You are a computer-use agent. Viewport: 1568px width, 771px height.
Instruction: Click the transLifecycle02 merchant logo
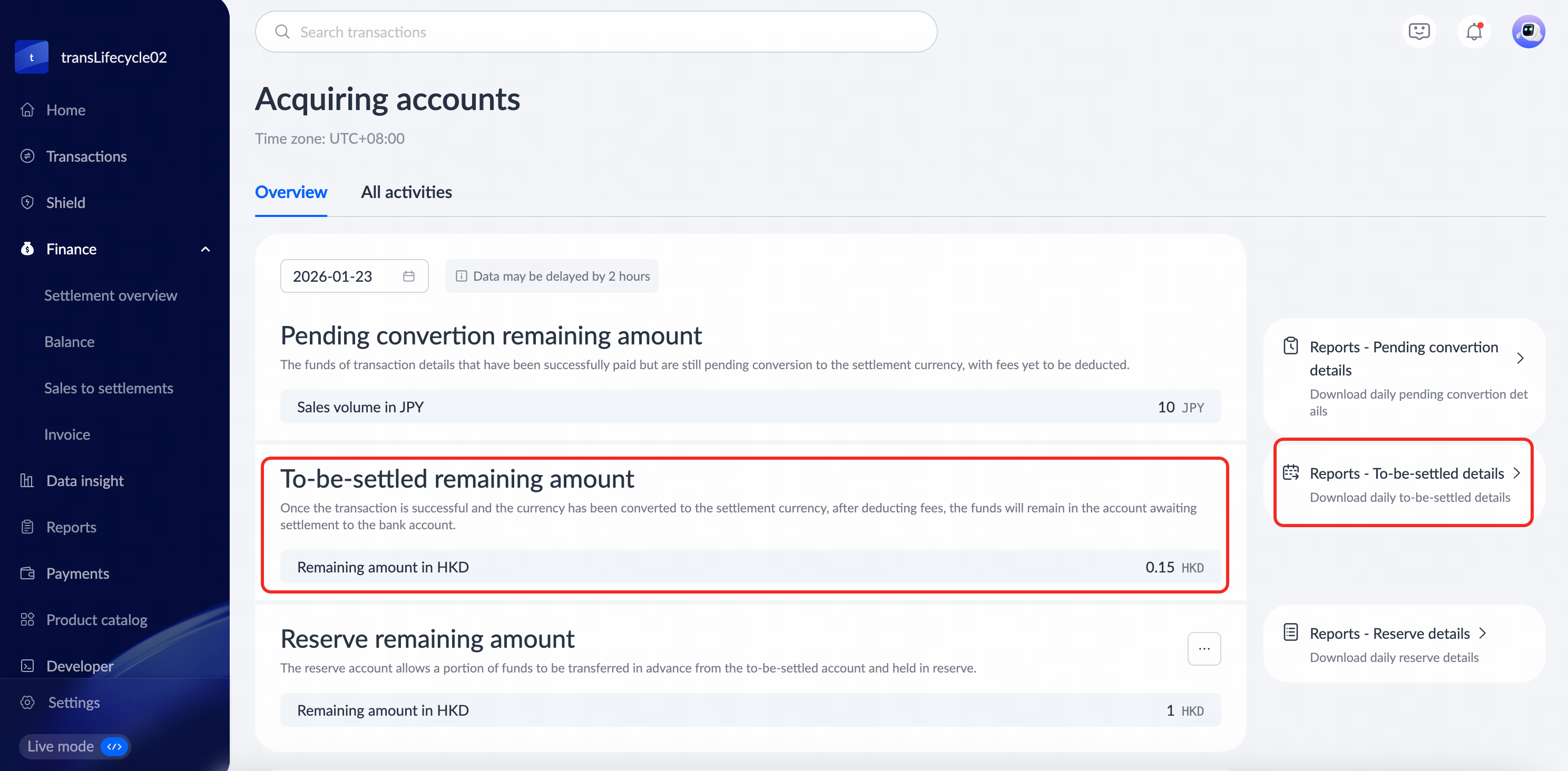coord(32,57)
